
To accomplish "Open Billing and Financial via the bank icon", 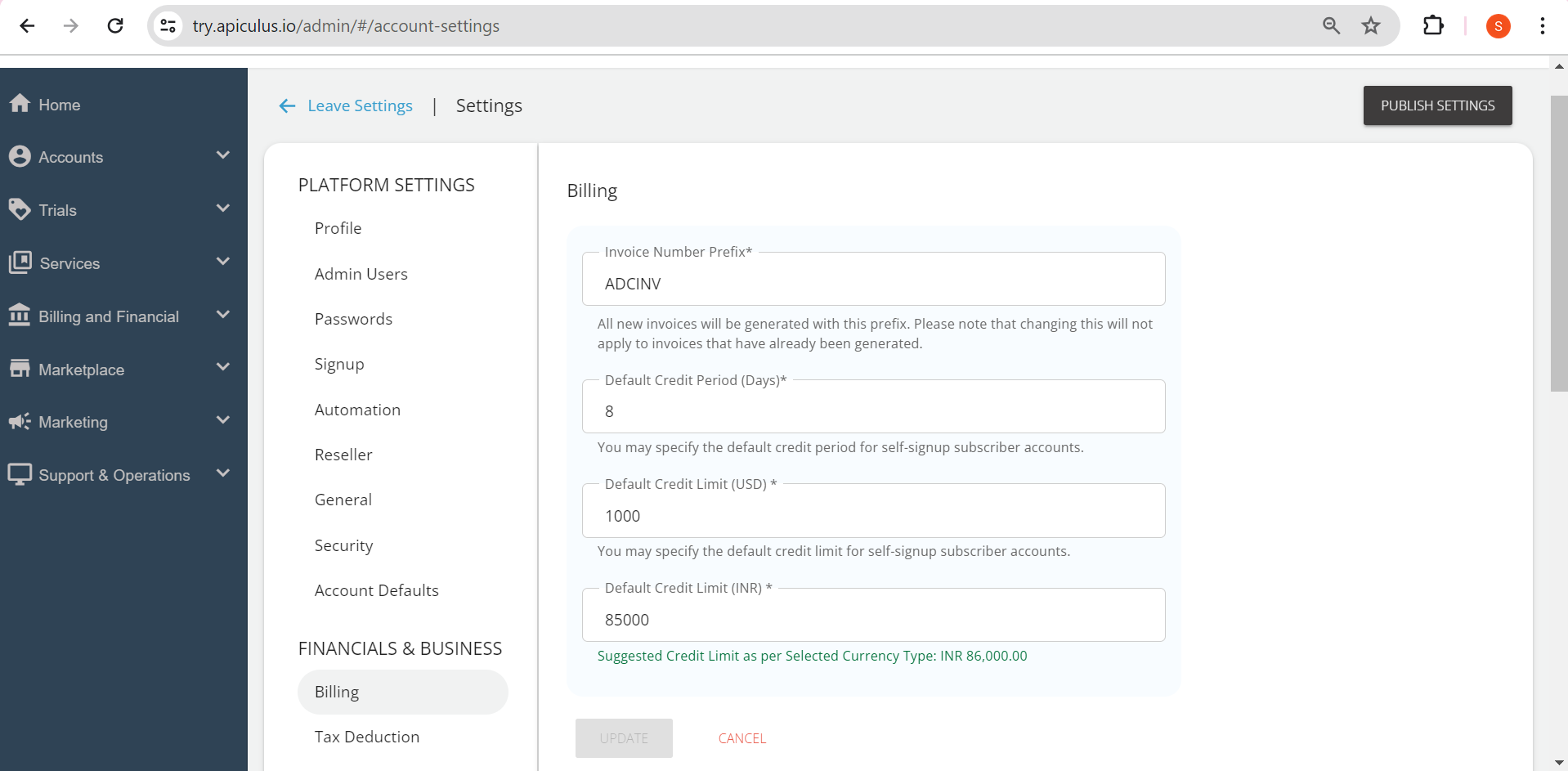I will click(x=21, y=316).
